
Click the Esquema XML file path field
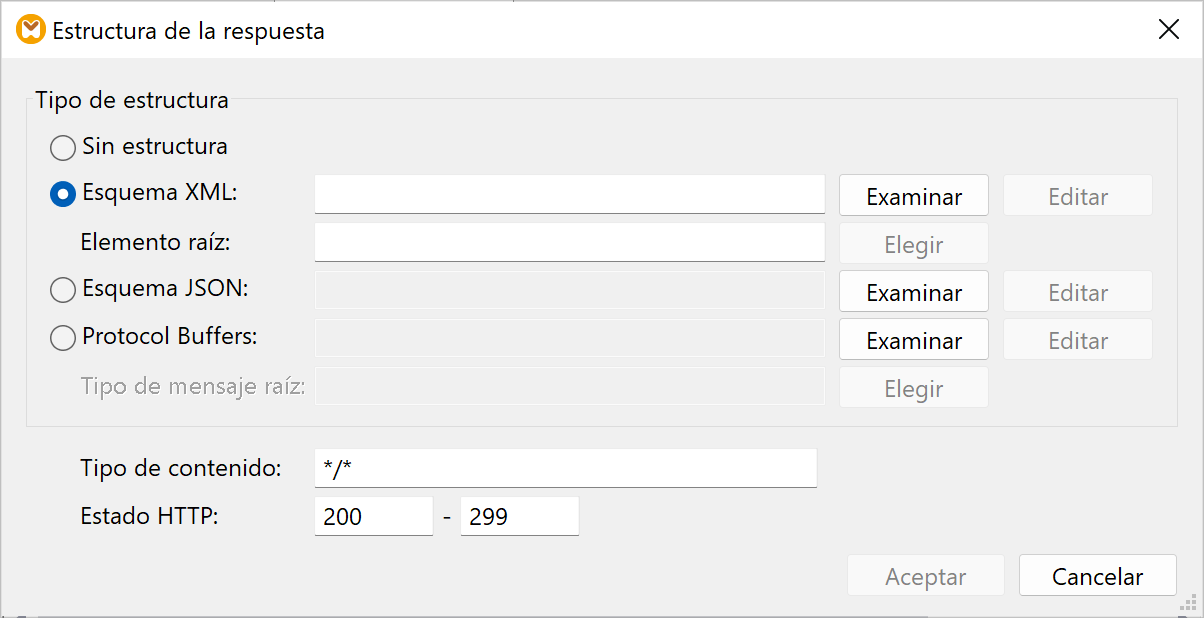(569, 194)
